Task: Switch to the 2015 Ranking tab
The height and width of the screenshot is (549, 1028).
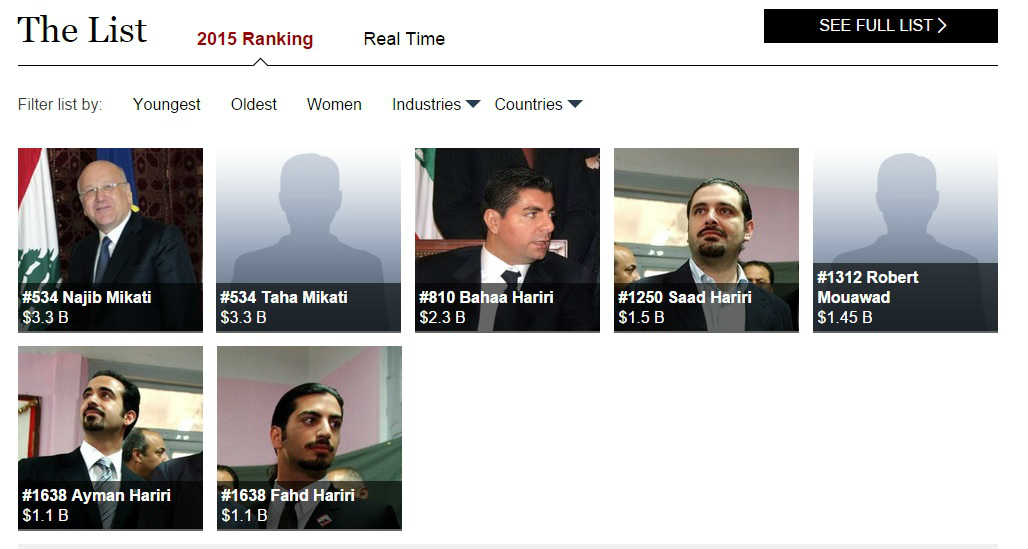Action: pyautogui.click(x=255, y=39)
